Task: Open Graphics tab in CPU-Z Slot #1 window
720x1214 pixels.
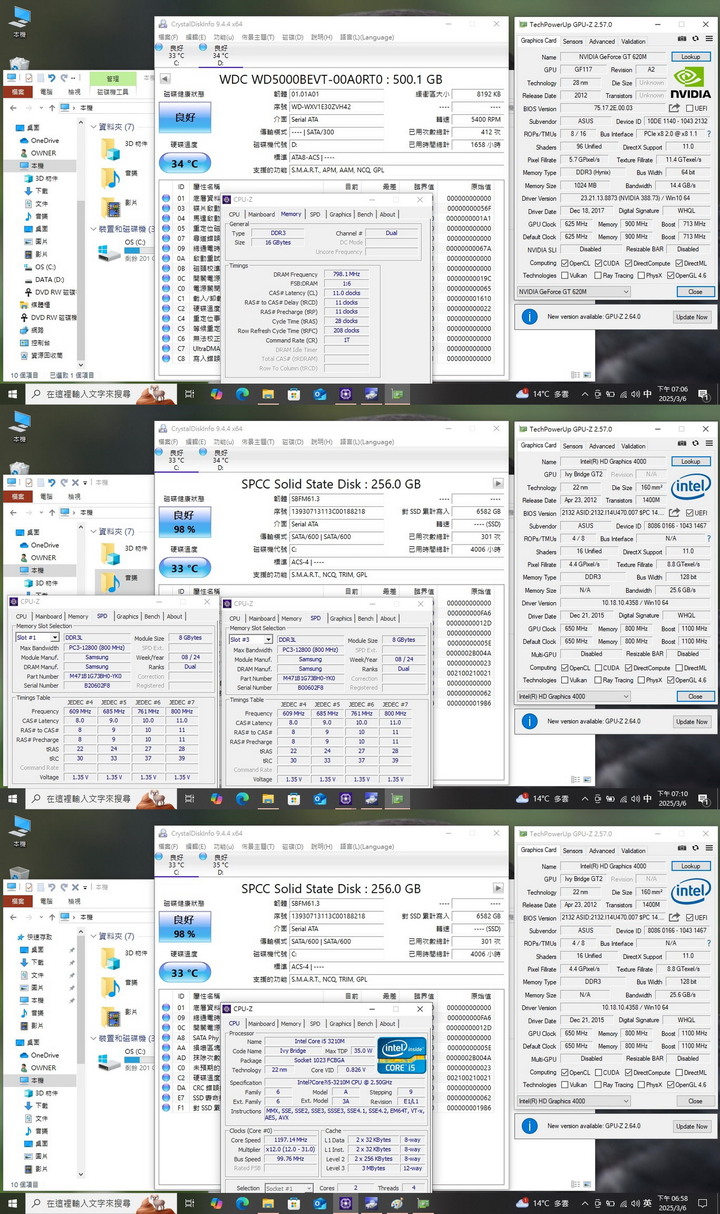Action: tap(127, 616)
